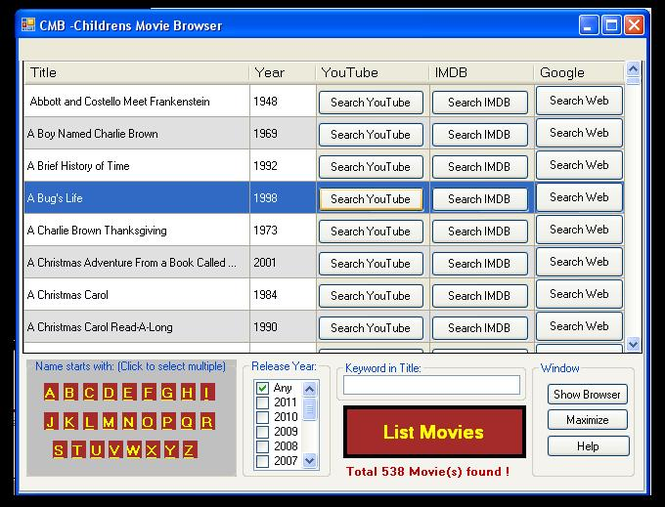Screen dimensions: 665x507
Task: Select letter K filter tile
Action: (x=70, y=422)
